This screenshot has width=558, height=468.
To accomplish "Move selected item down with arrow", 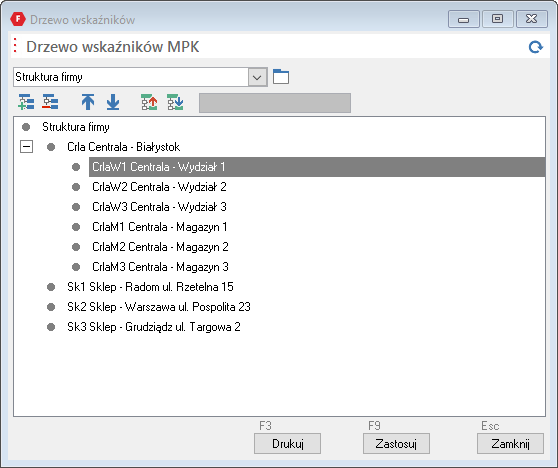I will 113,102.
